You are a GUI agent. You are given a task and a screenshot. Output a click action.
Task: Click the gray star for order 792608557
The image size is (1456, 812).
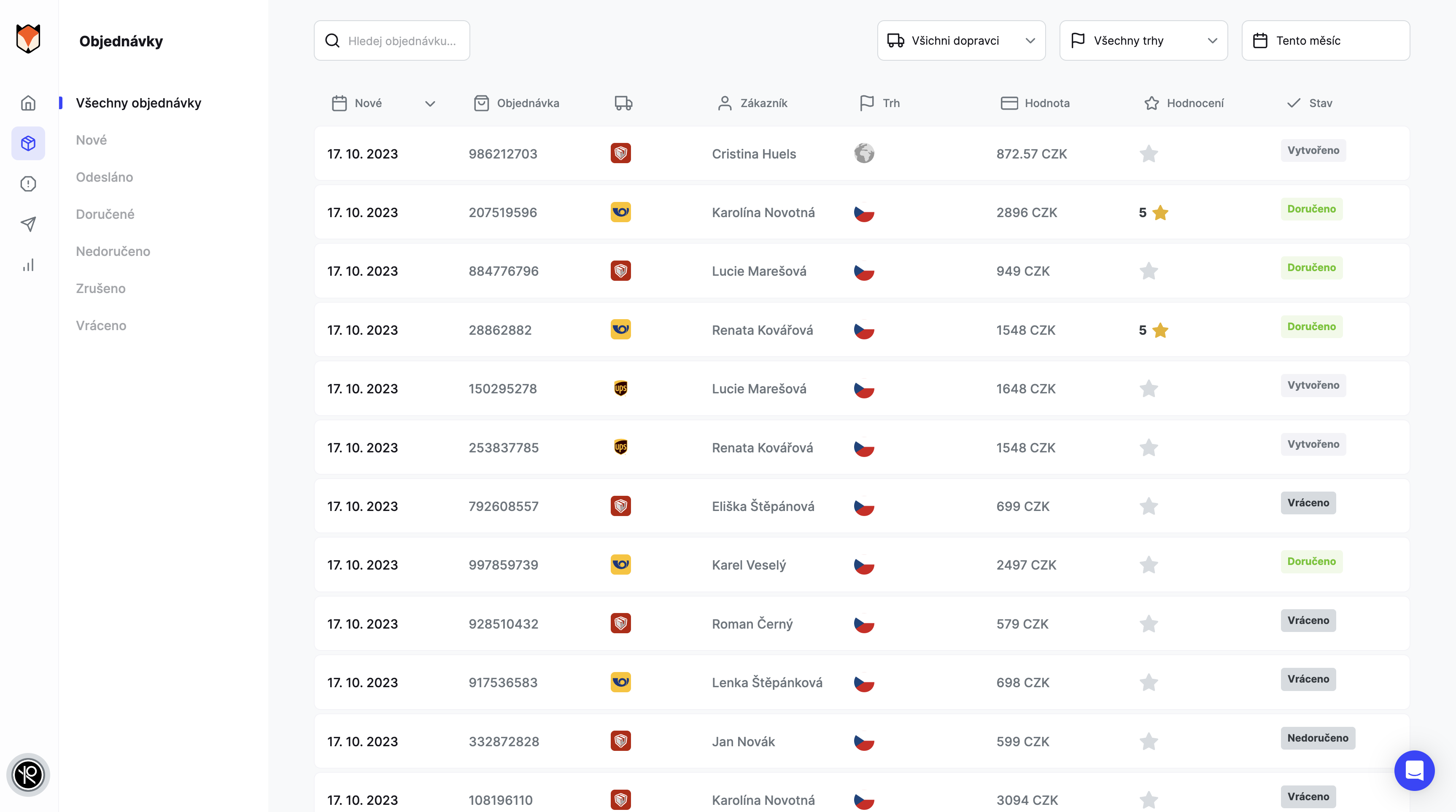pyautogui.click(x=1149, y=506)
